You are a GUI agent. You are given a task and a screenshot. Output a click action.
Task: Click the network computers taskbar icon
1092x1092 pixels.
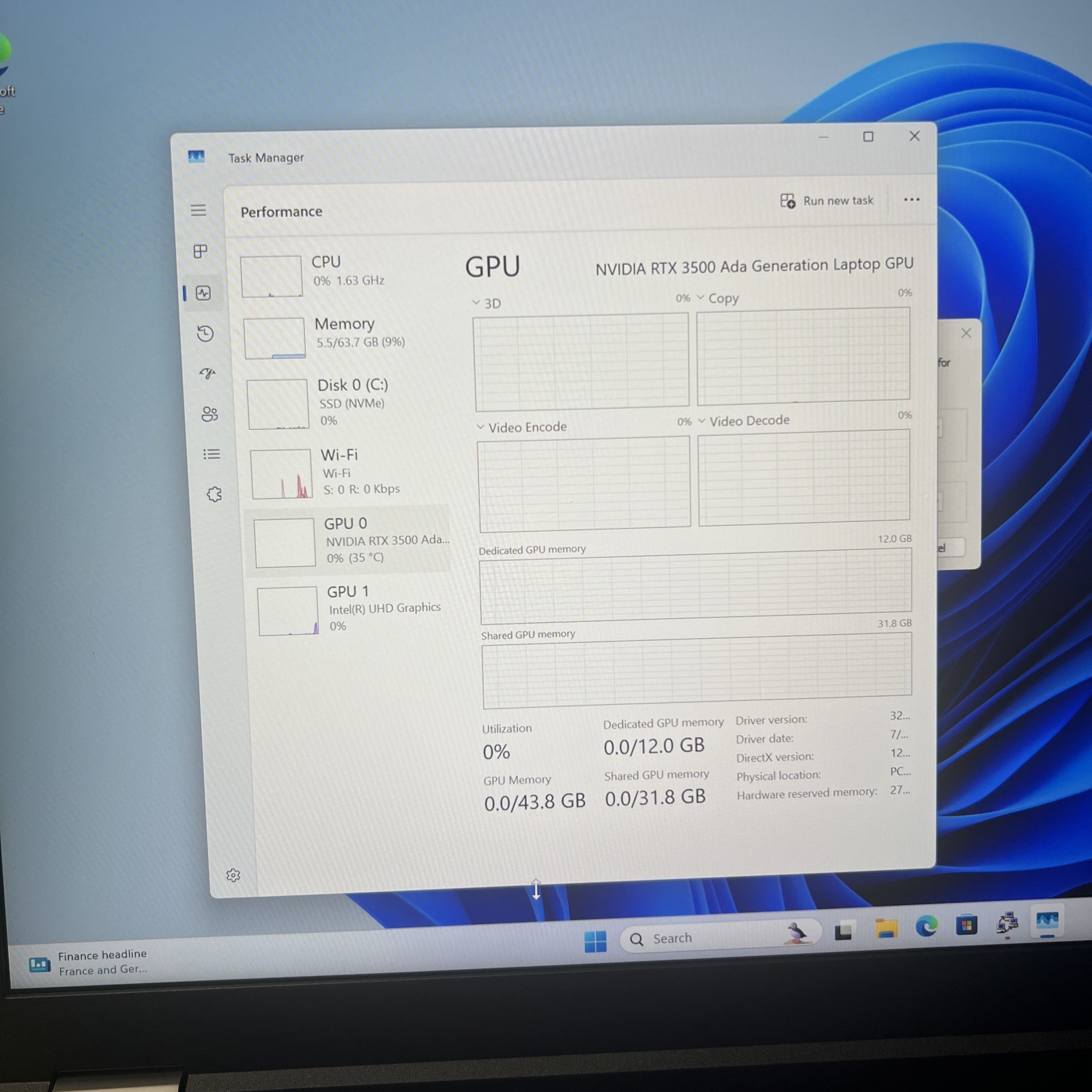coord(1007,923)
